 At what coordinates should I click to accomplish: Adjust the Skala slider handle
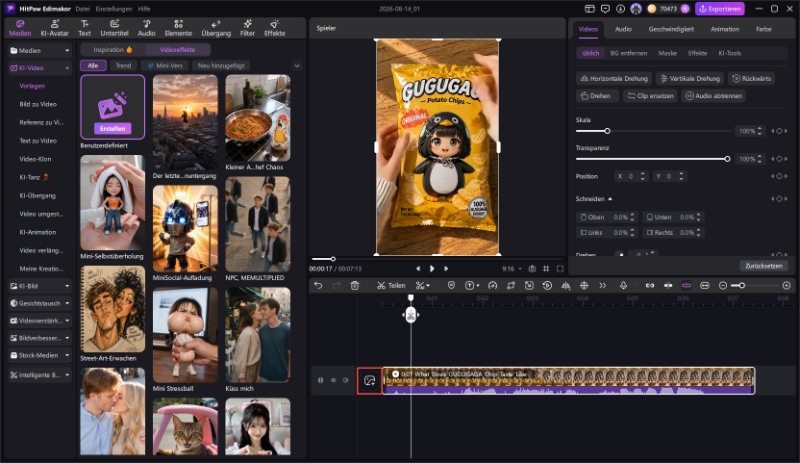(607, 131)
